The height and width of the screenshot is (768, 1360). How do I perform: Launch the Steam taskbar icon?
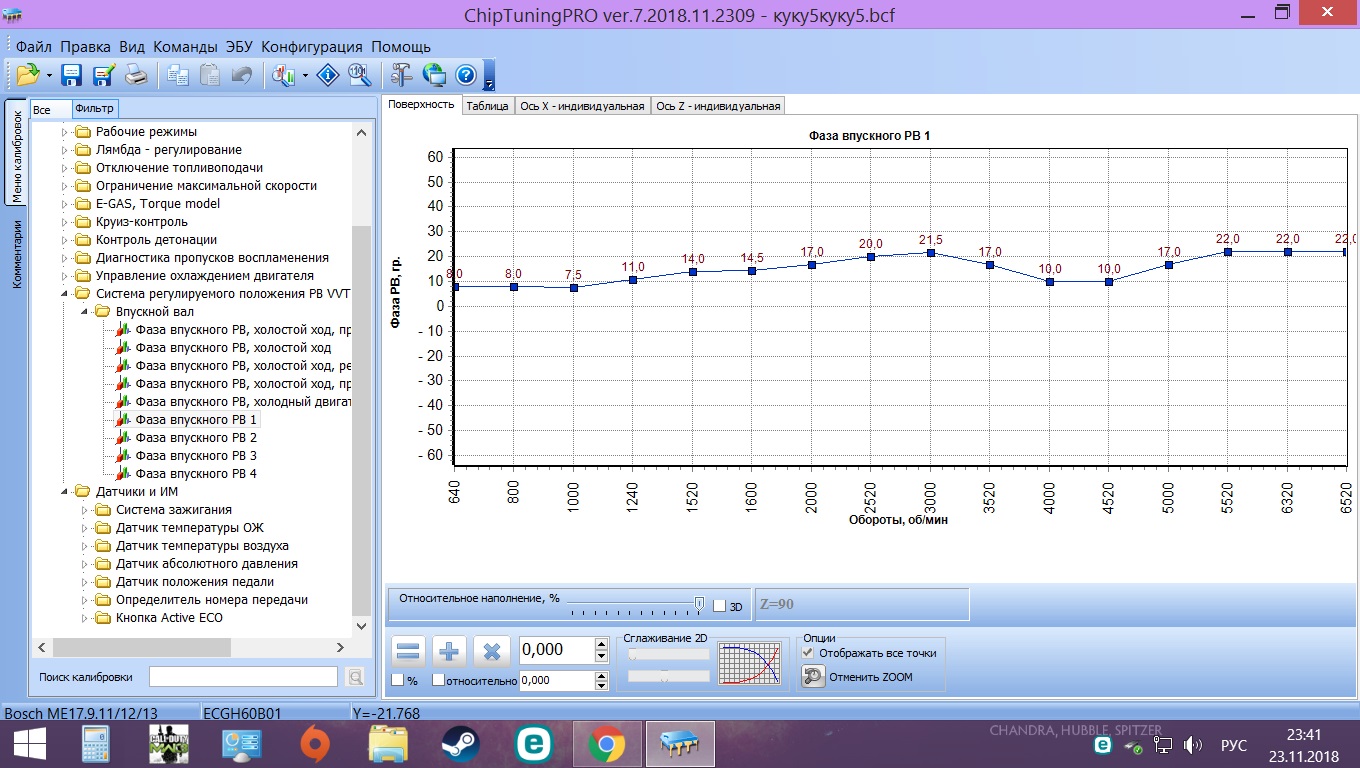(x=461, y=745)
